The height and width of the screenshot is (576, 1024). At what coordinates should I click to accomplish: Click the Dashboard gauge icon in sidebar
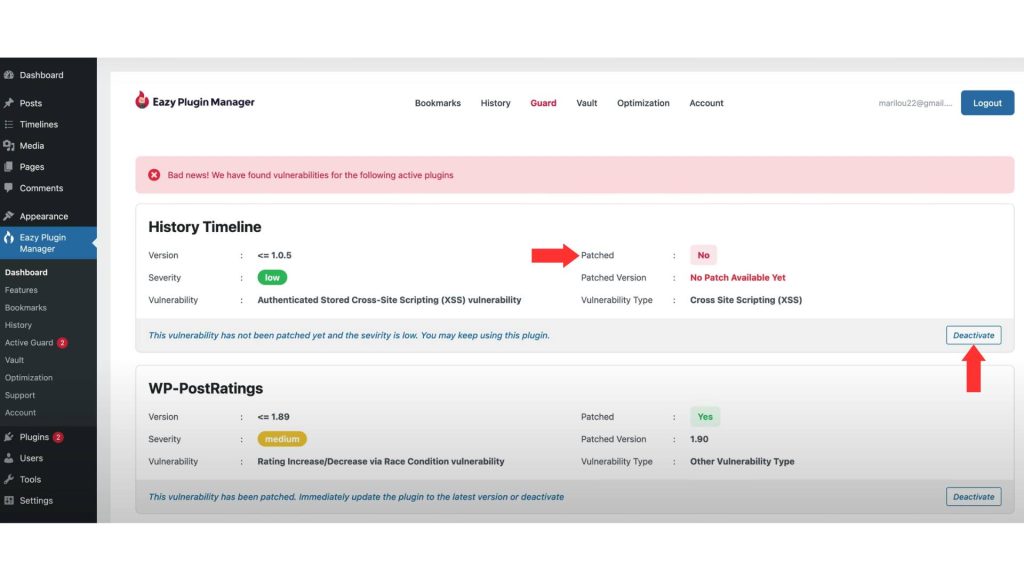coord(8,75)
